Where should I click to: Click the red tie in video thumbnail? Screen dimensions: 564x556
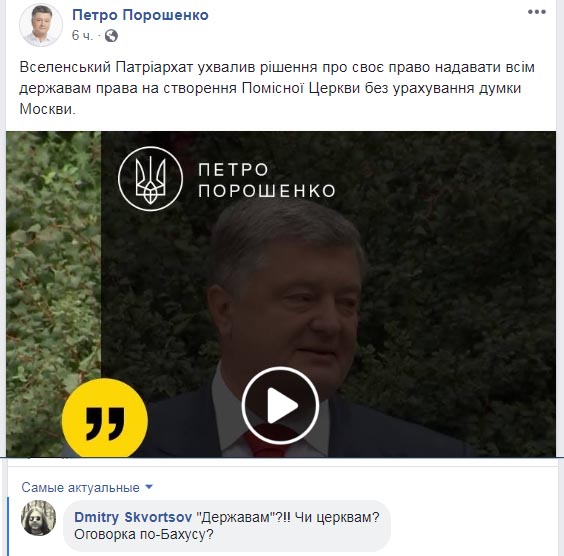pyautogui.click(x=264, y=444)
